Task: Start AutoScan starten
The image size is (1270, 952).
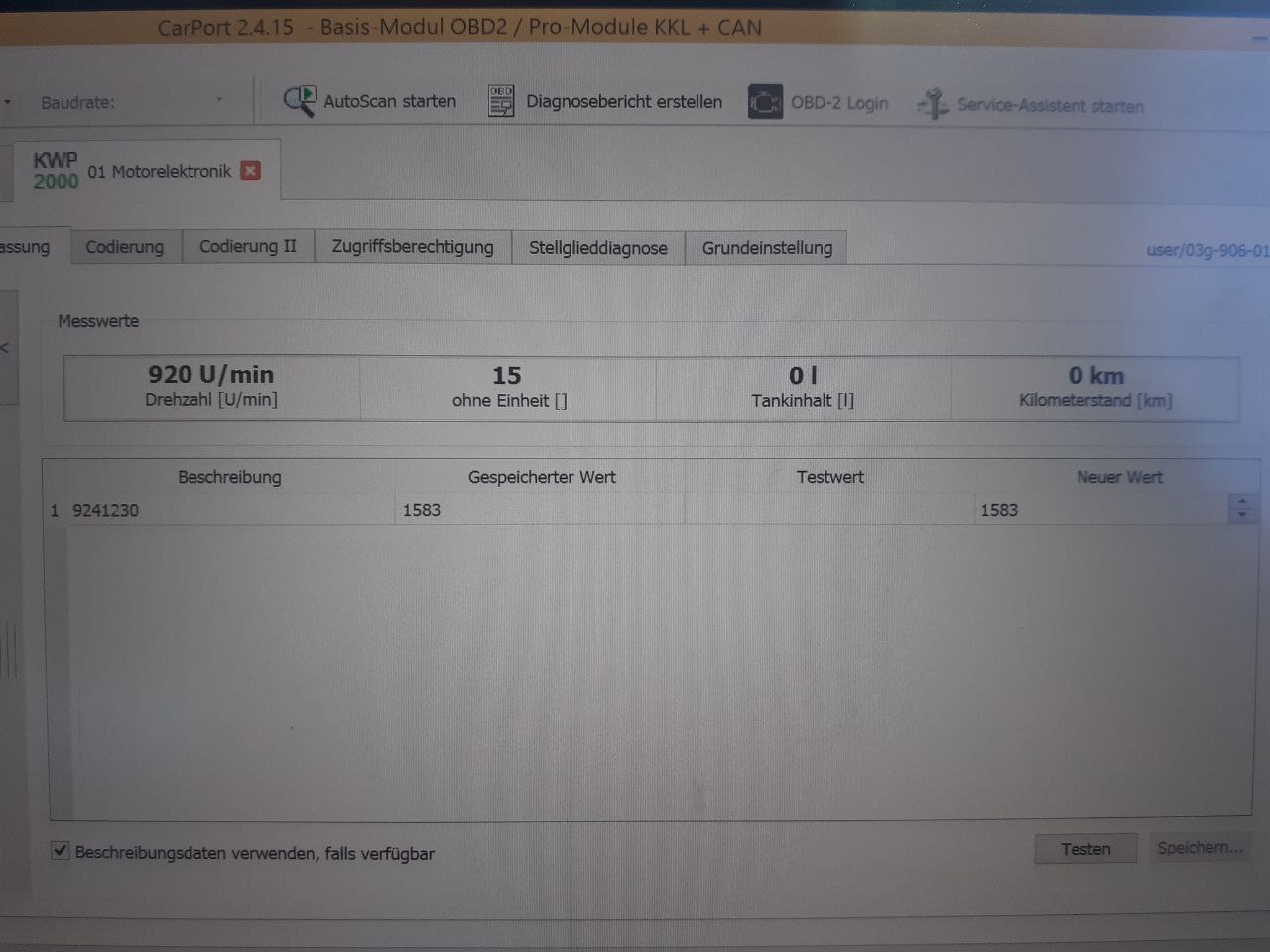Action: [390, 101]
